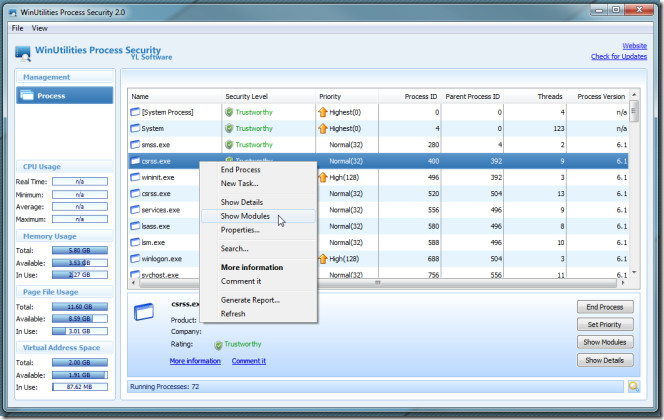Click the wininit.exe process icon

135,177
